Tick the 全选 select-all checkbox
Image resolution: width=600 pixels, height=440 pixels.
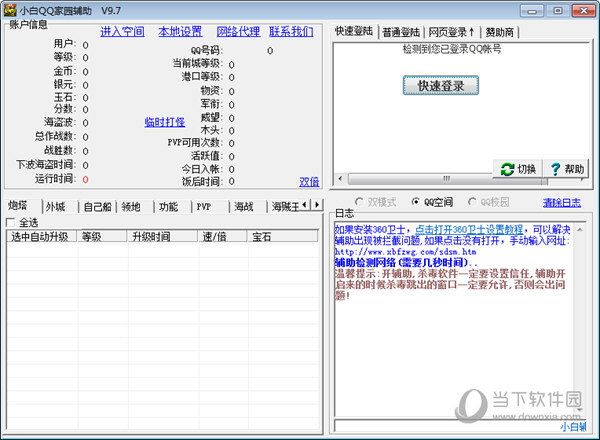click(10, 222)
